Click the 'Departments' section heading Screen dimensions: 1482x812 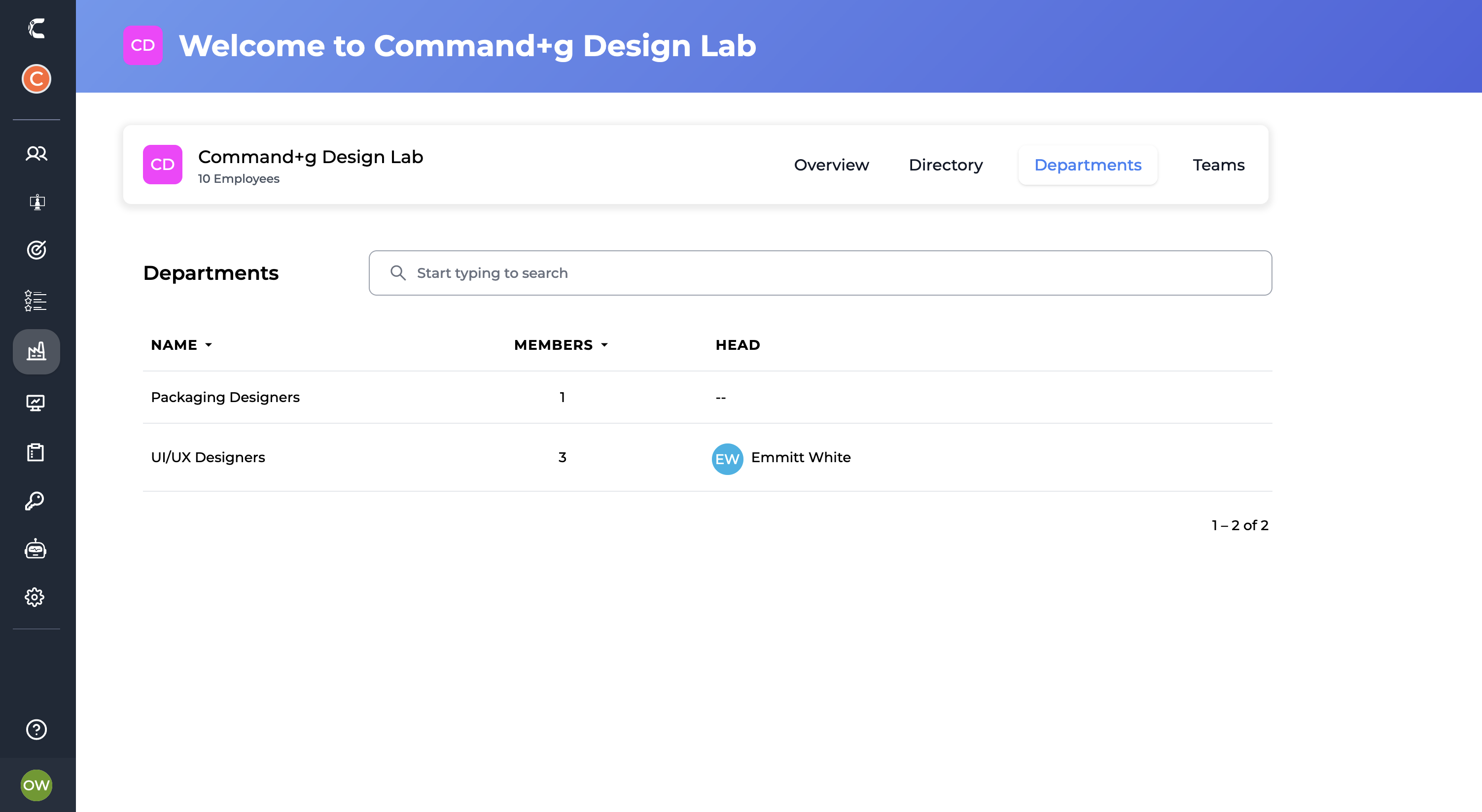point(211,272)
